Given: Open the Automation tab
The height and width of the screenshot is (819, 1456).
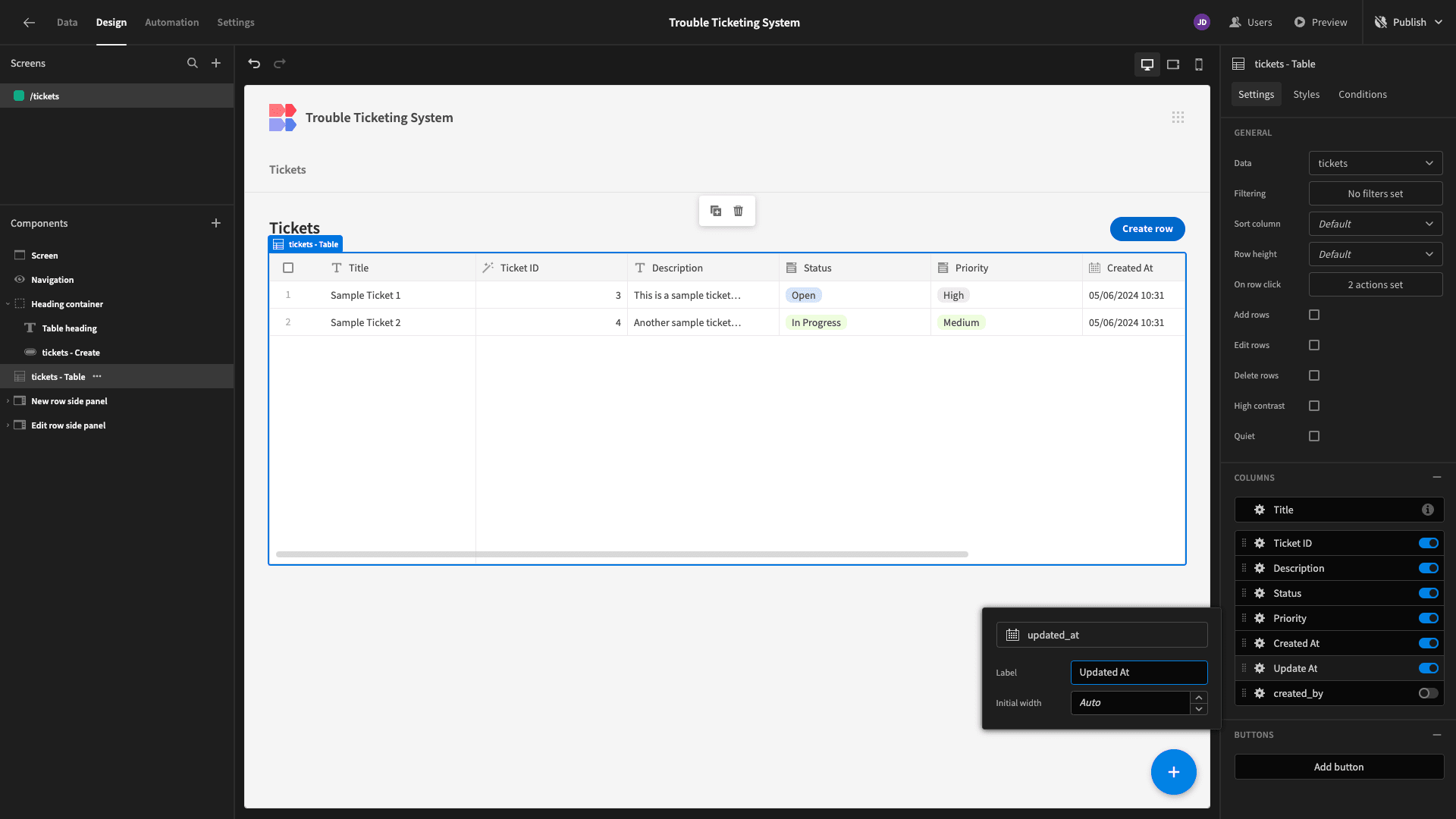Looking at the screenshot, I should coord(172,23).
